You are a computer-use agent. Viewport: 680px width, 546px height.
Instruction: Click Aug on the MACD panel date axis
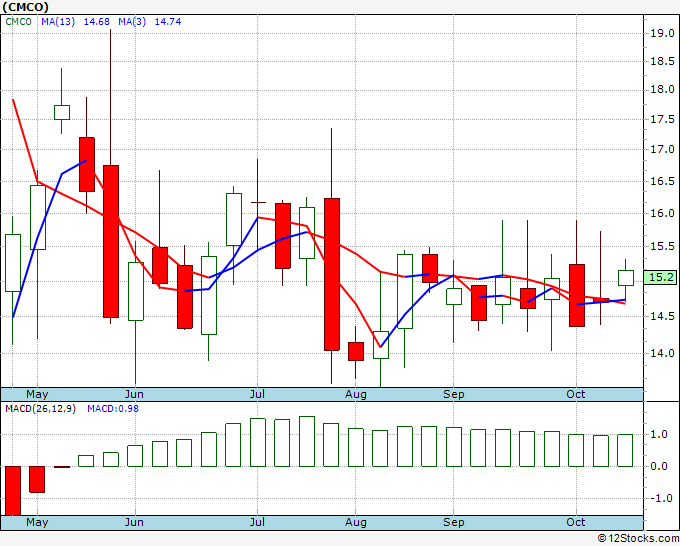pyautogui.click(x=356, y=522)
